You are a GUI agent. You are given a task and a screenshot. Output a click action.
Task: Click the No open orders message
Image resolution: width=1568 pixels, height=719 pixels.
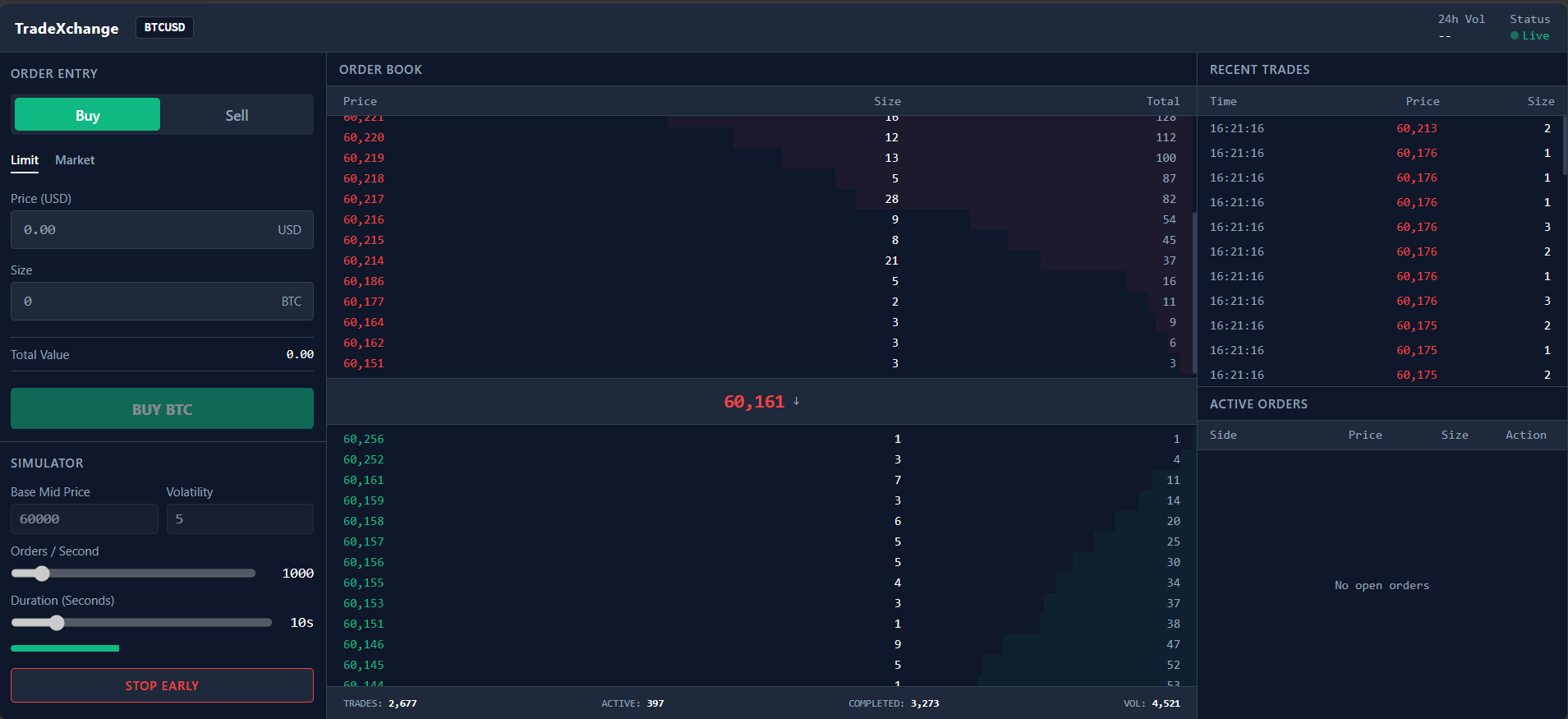click(1382, 585)
